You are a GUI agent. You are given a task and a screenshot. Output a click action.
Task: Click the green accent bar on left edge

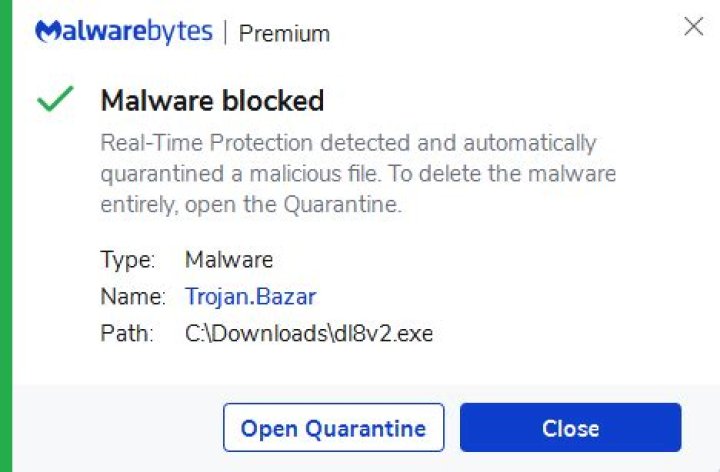pos(5,236)
